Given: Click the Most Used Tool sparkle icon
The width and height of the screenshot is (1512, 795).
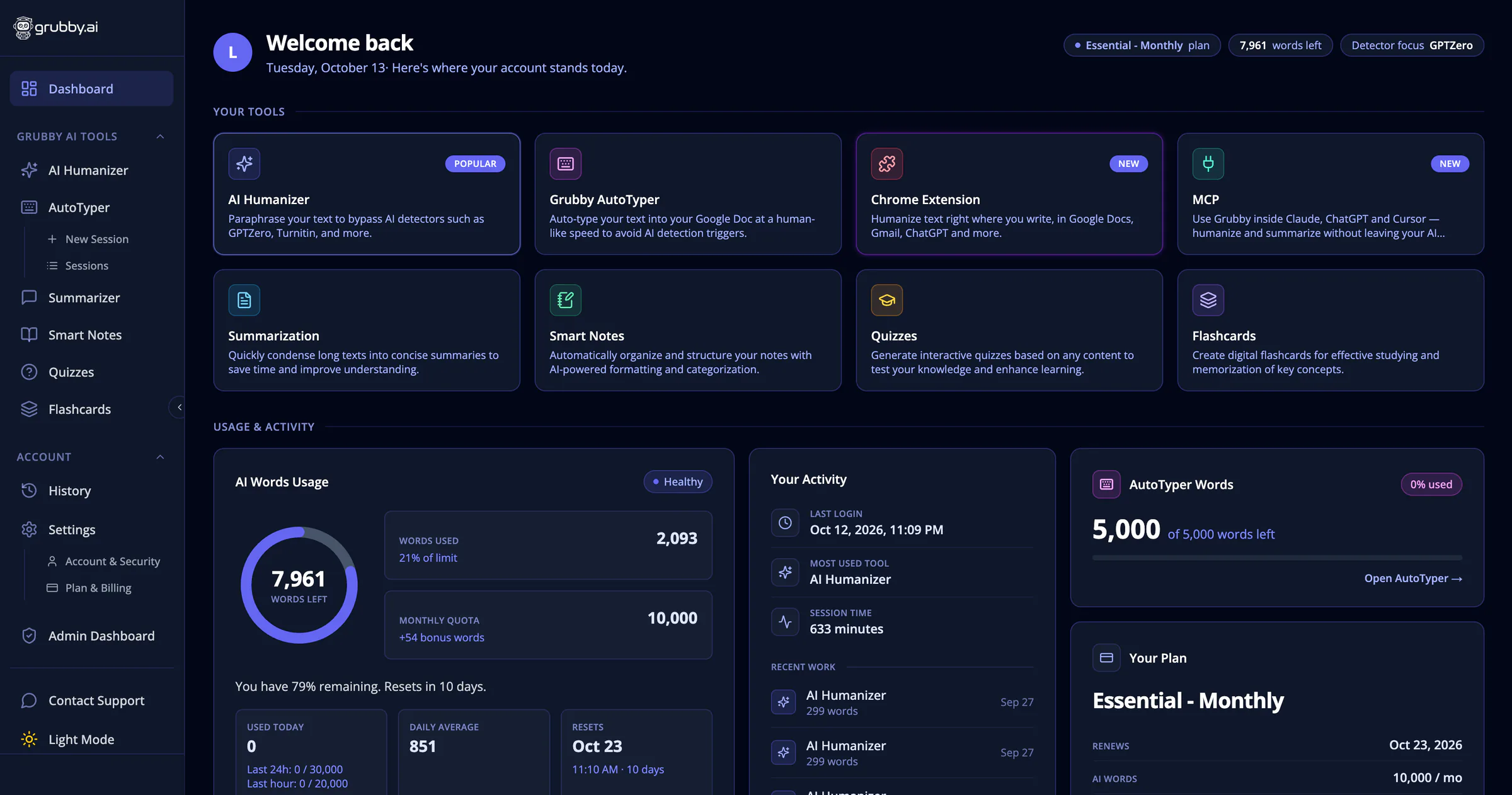Looking at the screenshot, I should click(x=785, y=572).
